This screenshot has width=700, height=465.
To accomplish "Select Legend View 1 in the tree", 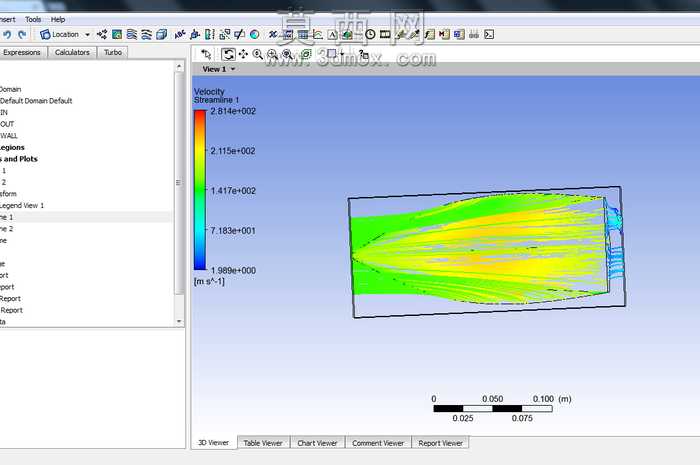I will point(22,205).
